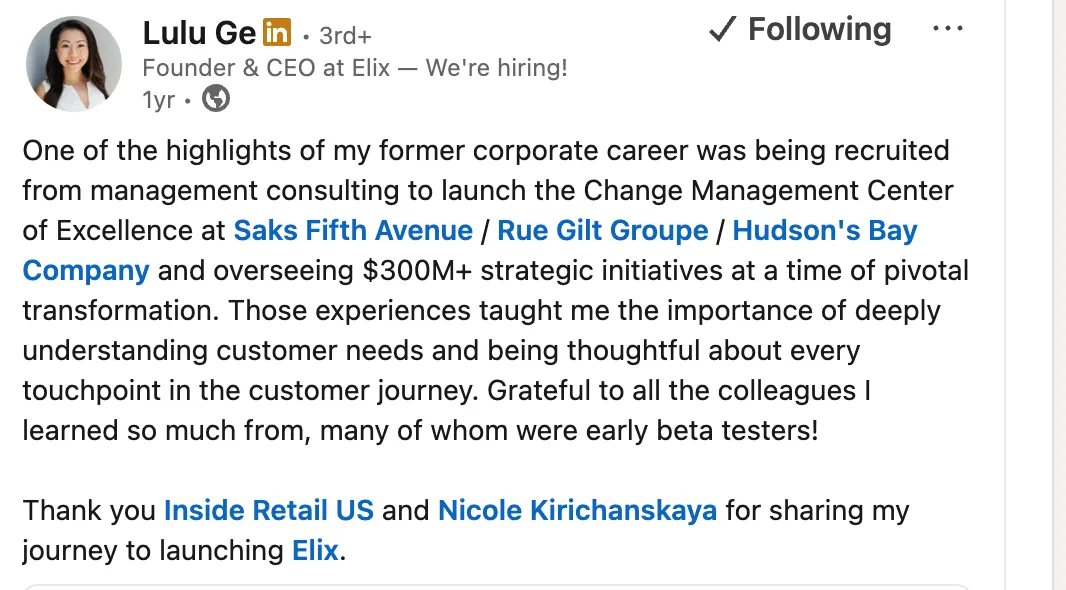Click the LinkedIn badge next to Lulu Ge
This screenshot has height=590, width=1066.
(x=277, y=33)
